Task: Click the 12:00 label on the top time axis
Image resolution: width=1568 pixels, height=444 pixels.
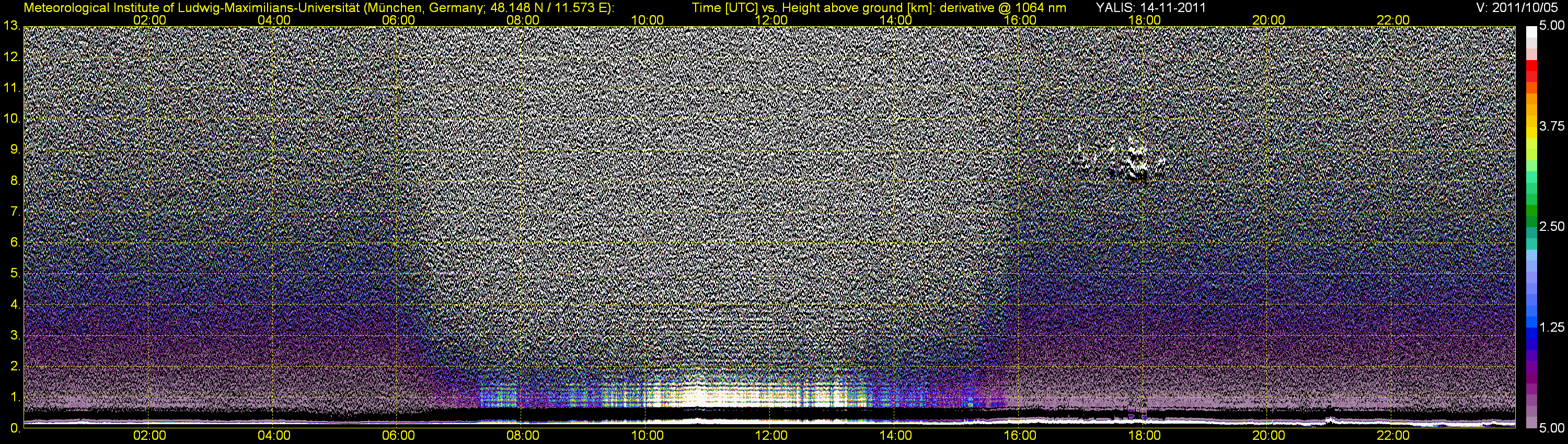Action: point(771,20)
